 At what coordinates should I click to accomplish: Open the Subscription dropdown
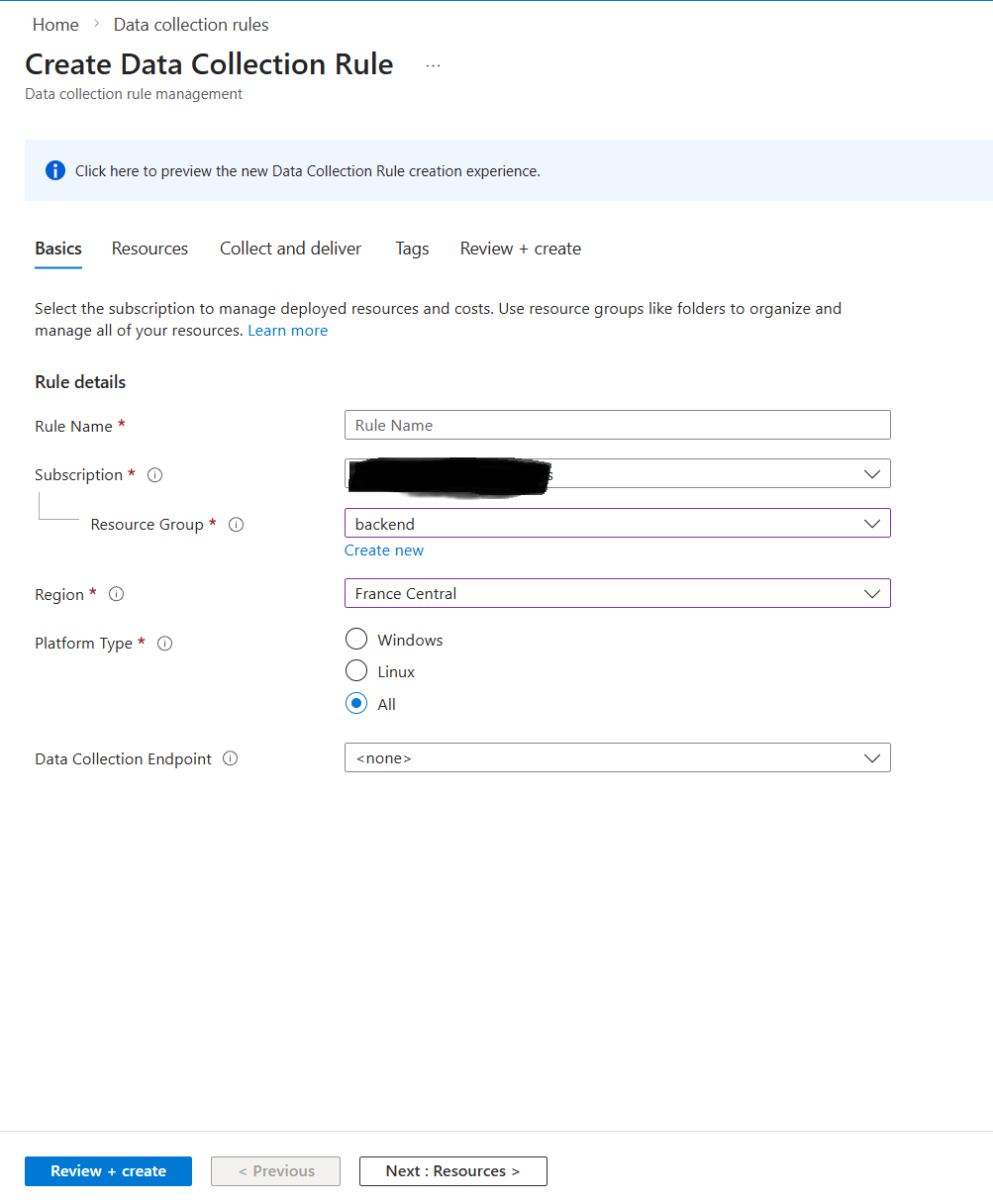(x=871, y=473)
